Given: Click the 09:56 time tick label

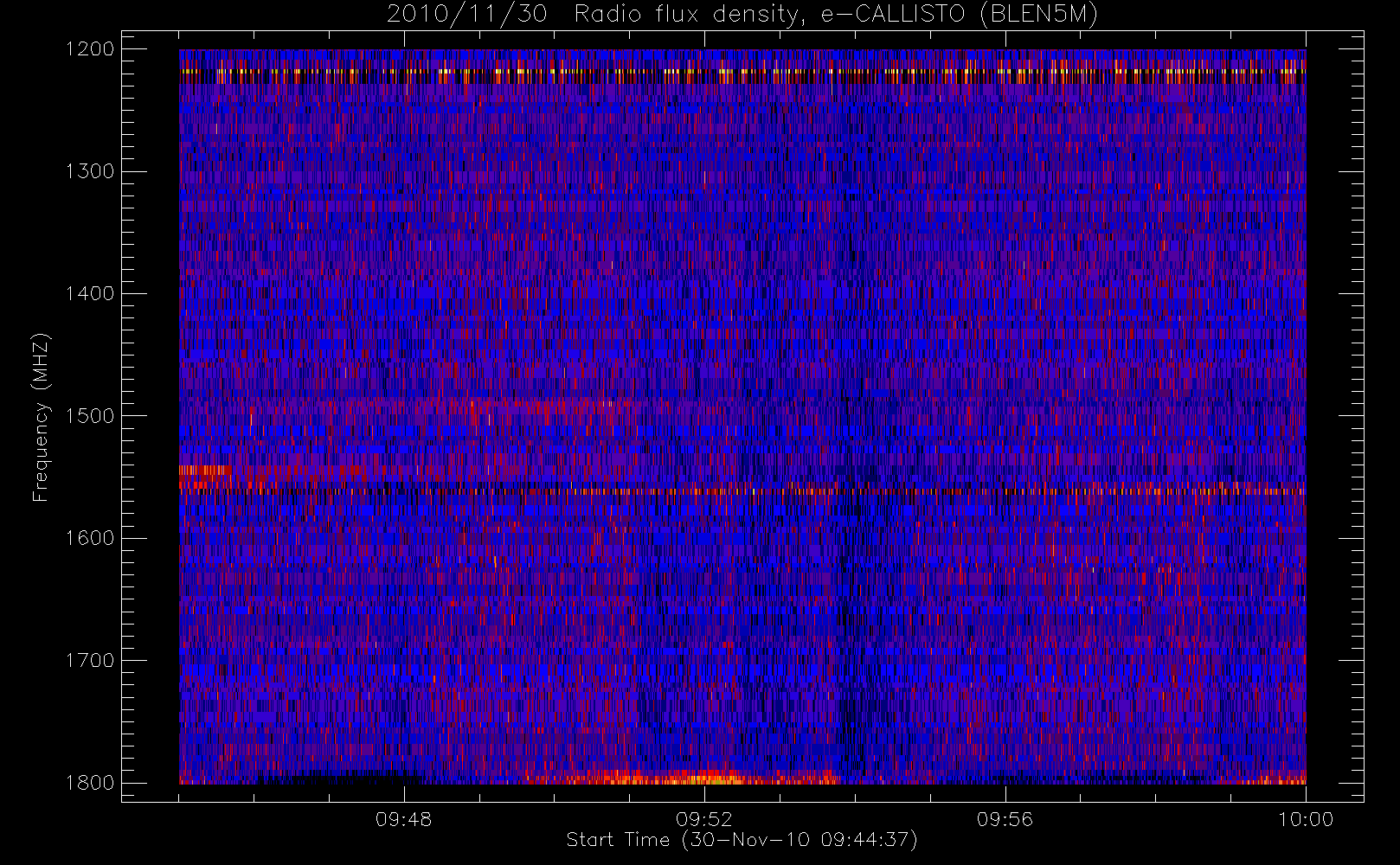Looking at the screenshot, I should pos(1005,819).
